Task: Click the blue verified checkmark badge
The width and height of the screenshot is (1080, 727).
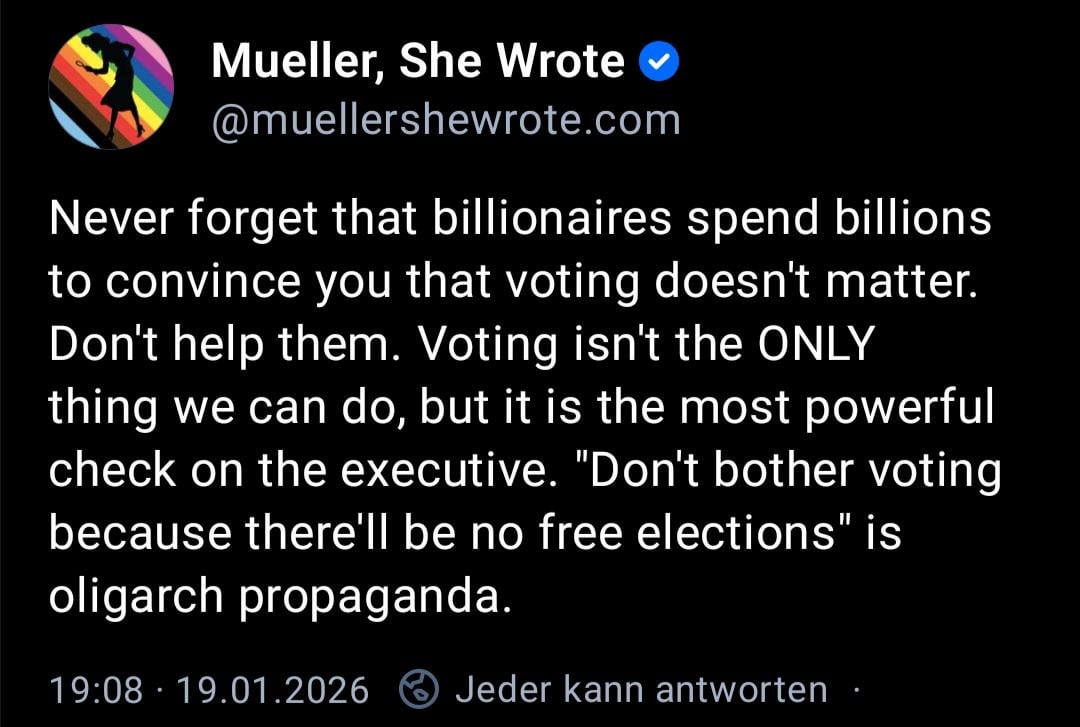Action: coord(659,64)
